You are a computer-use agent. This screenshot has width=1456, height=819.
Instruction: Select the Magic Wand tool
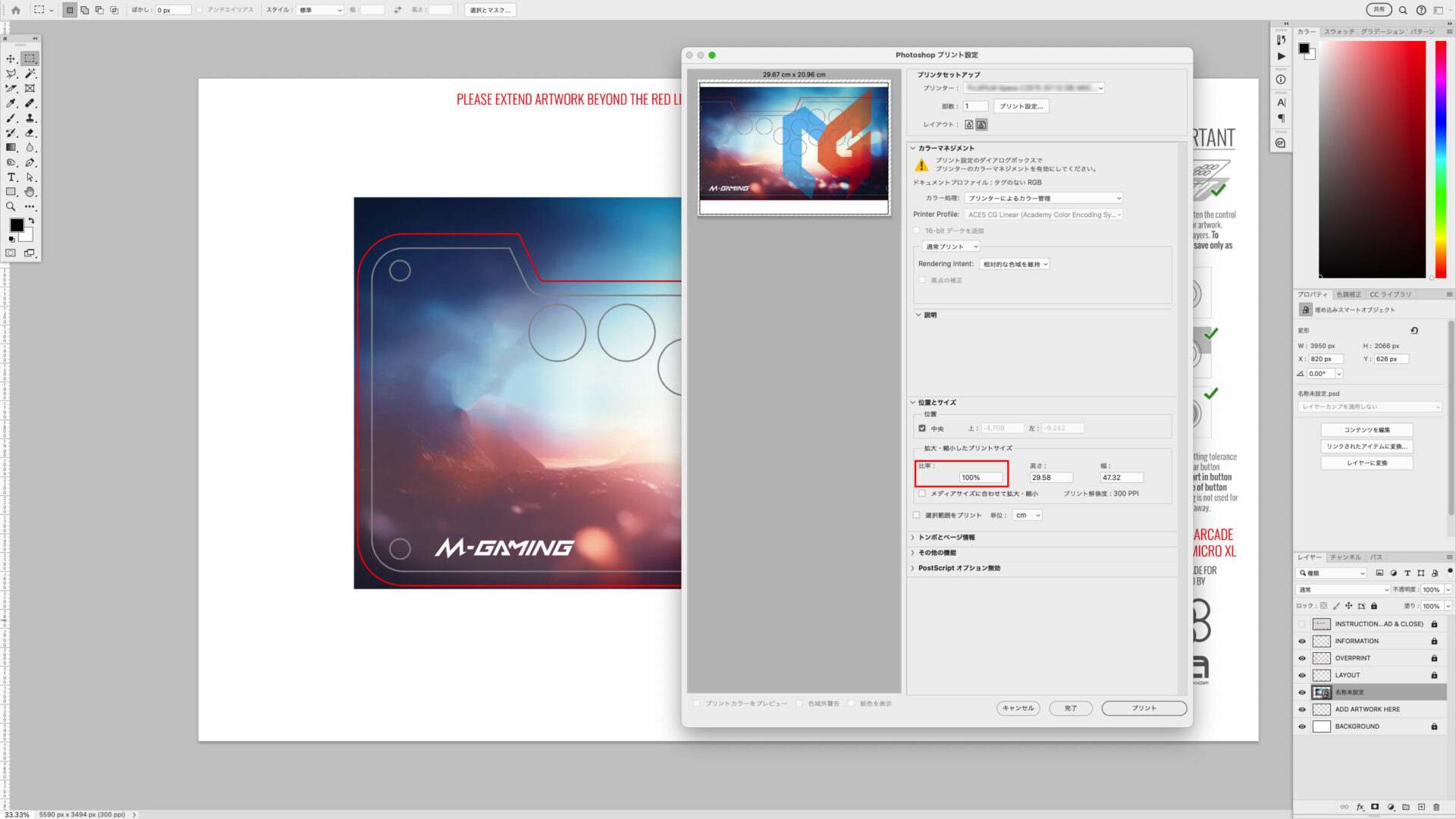30,74
